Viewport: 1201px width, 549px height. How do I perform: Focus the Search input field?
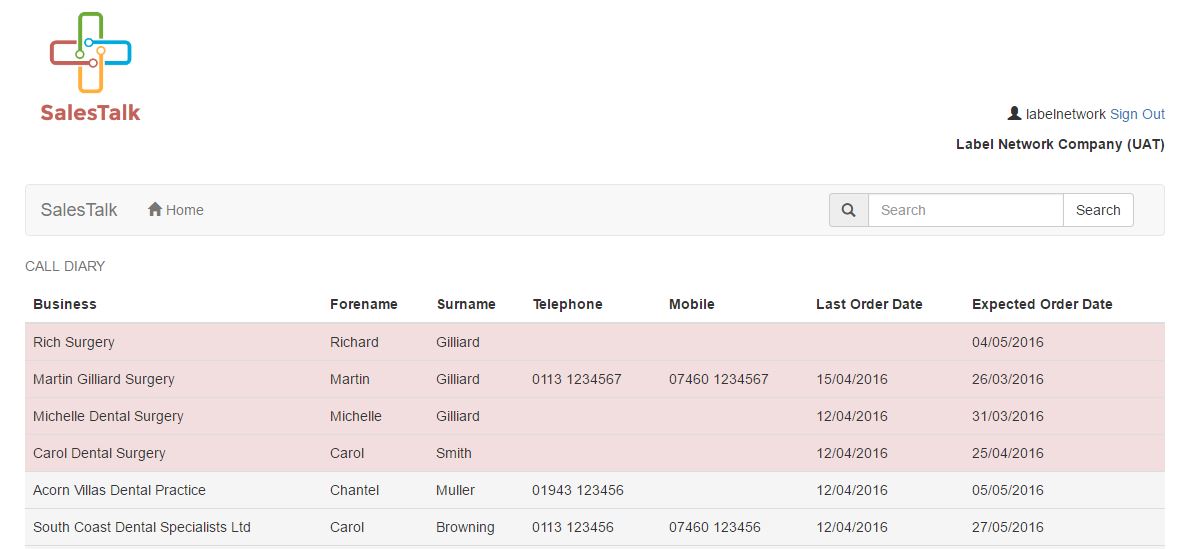(965, 210)
